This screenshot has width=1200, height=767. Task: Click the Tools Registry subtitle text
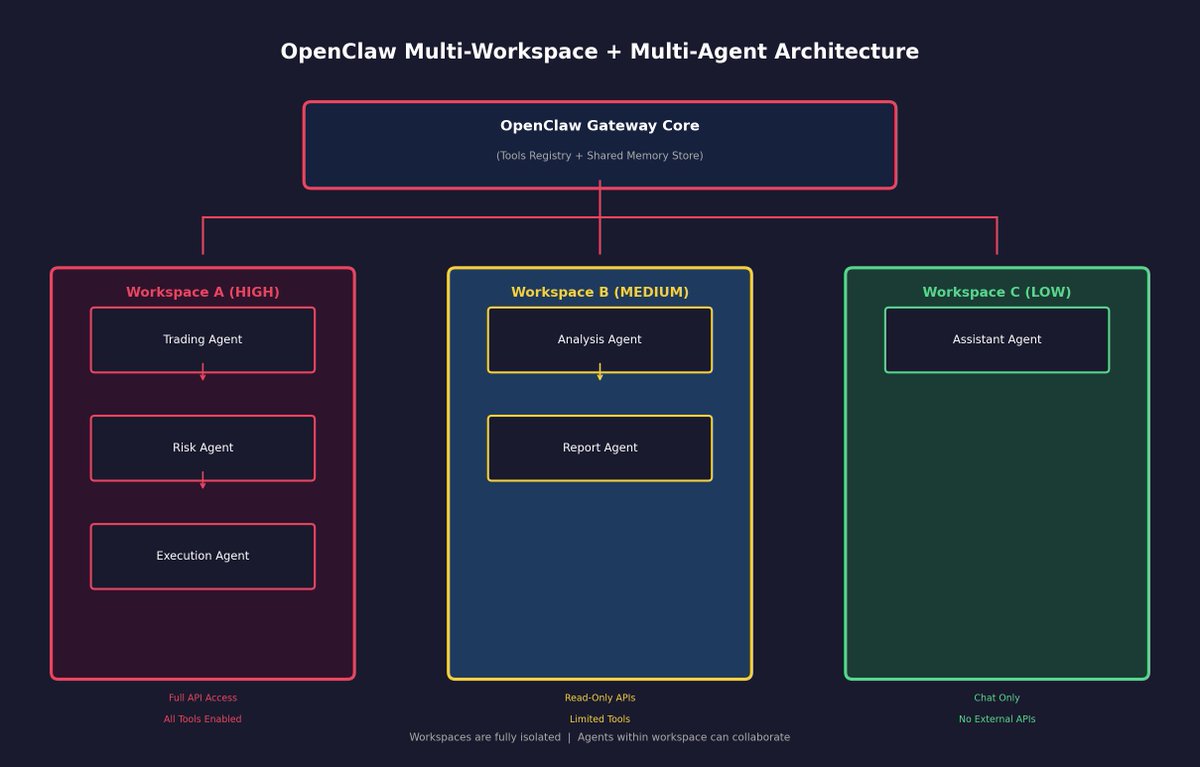click(599, 156)
